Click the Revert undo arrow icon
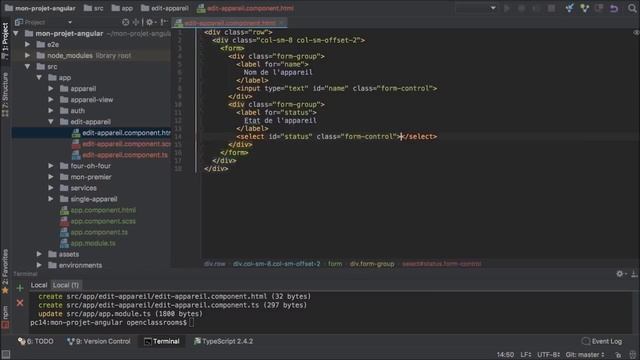The image size is (640, 360). click(614, 8)
